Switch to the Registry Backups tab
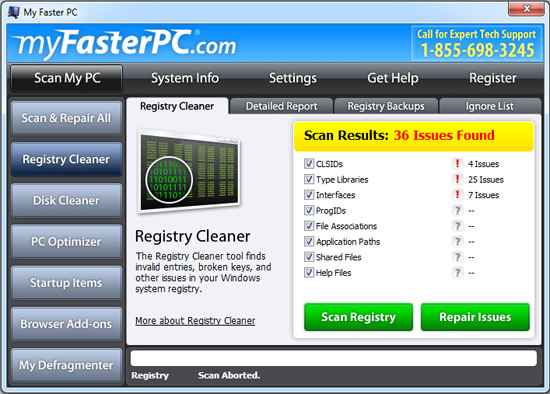 pyautogui.click(x=386, y=106)
